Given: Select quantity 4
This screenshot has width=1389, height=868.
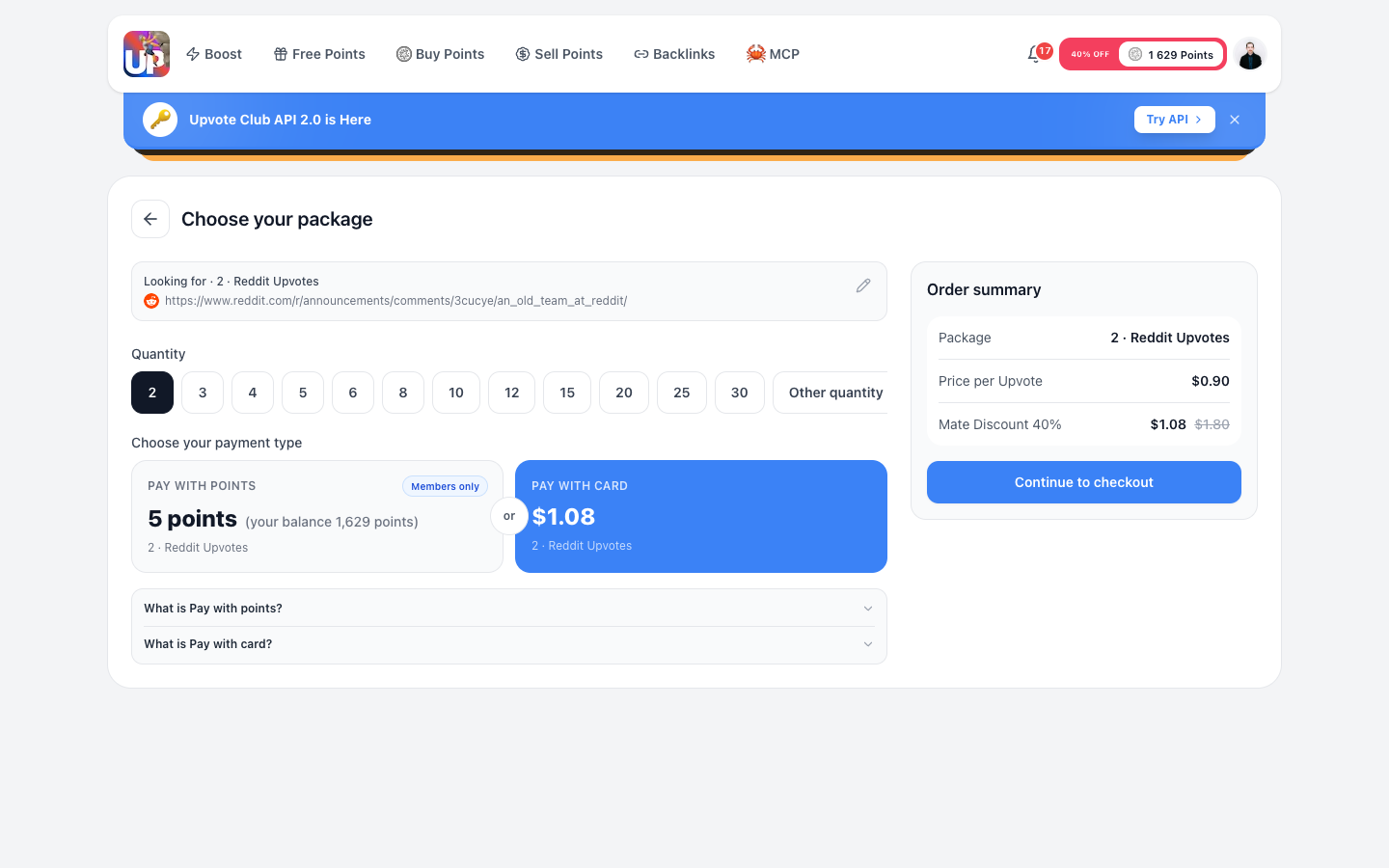Looking at the screenshot, I should pos(253,393).
